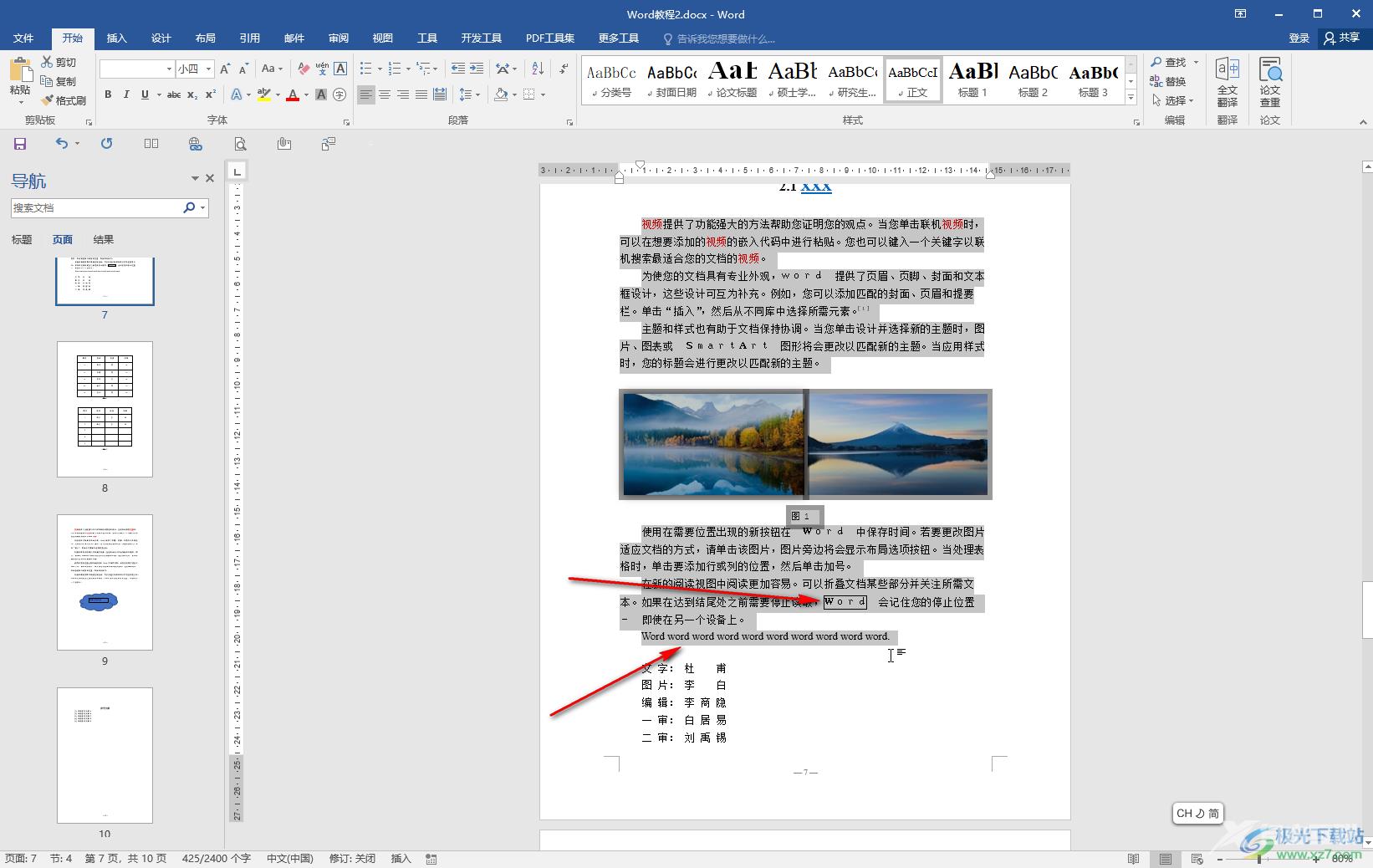Select page 8 thumbnail in navigation
Viewport: 1373px width, 868px height.
coord(105,409)
